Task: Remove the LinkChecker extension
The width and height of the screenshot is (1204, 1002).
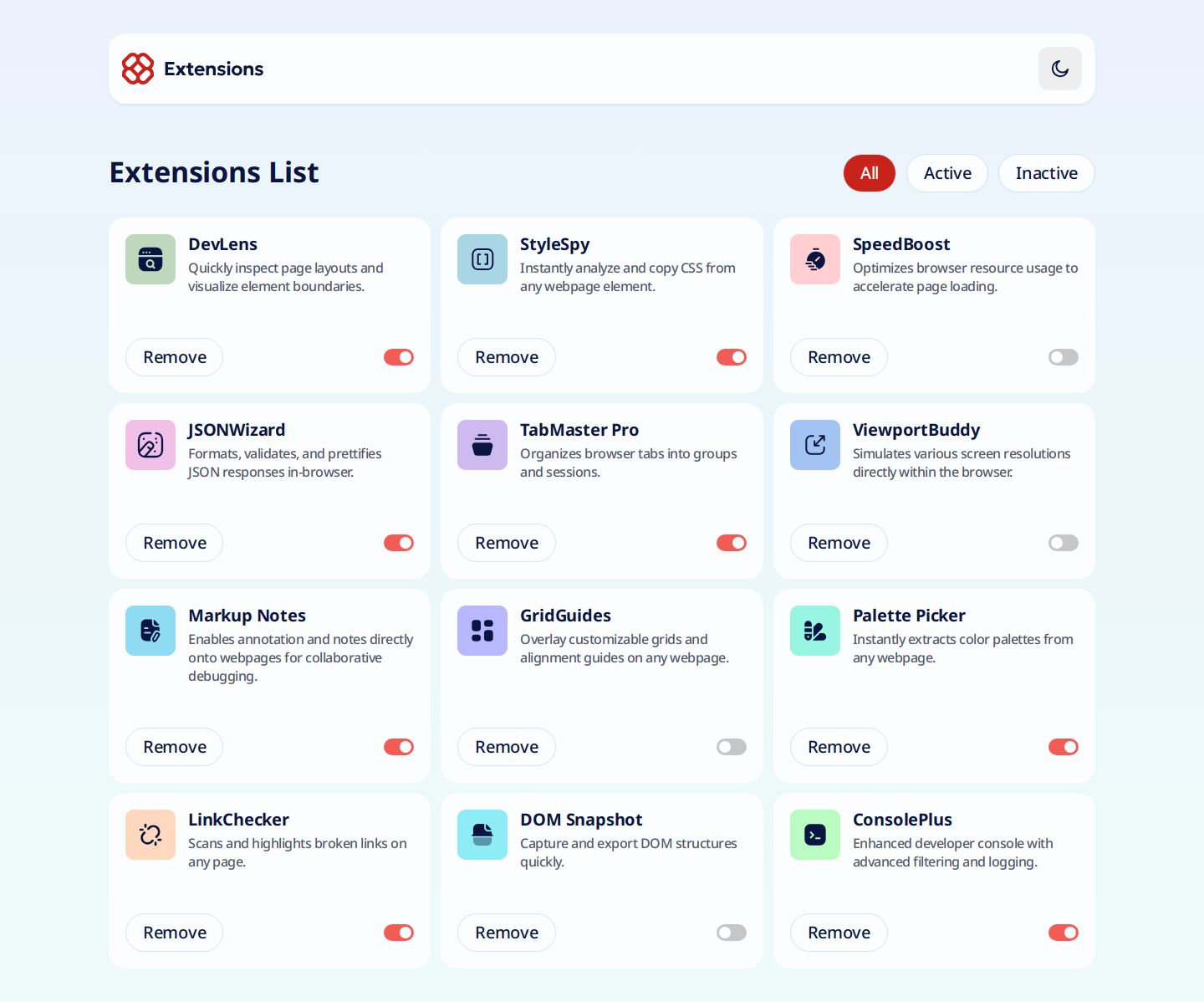Action: point(174,933)
